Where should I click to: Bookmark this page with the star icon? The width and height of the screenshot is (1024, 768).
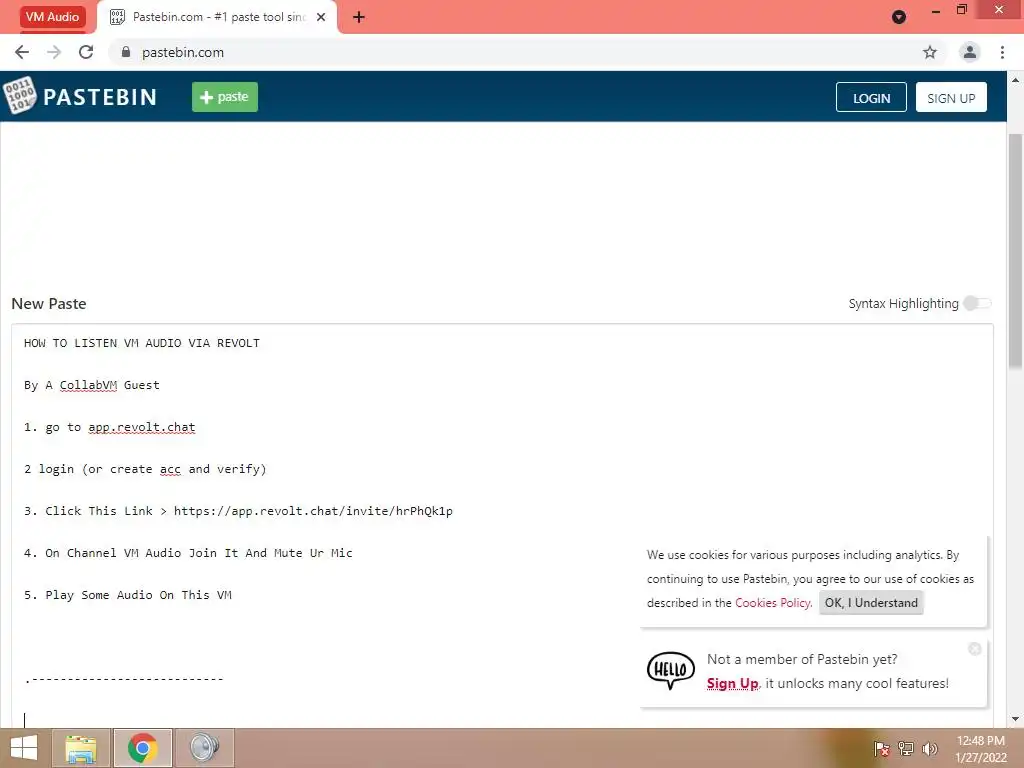pyautogui.click(x=930, y=52)
